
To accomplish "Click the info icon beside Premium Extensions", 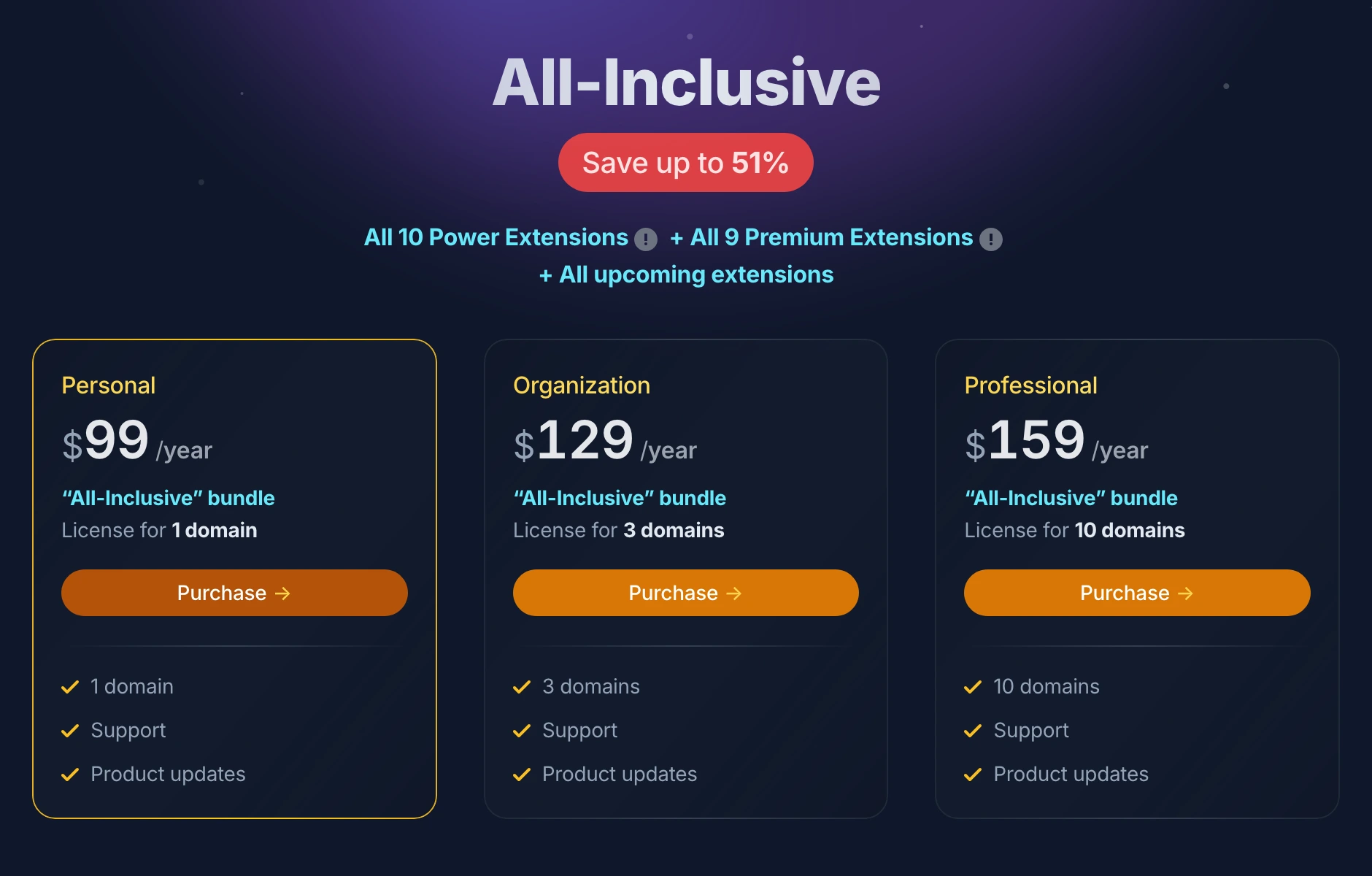I will pos(990,238).
